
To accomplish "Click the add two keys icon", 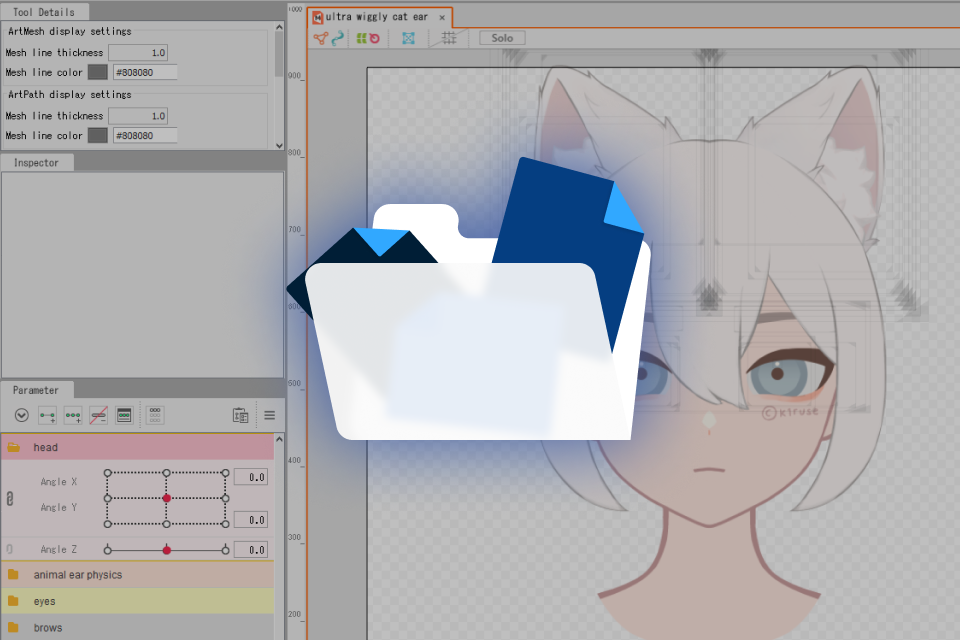I will coord(47,416).
